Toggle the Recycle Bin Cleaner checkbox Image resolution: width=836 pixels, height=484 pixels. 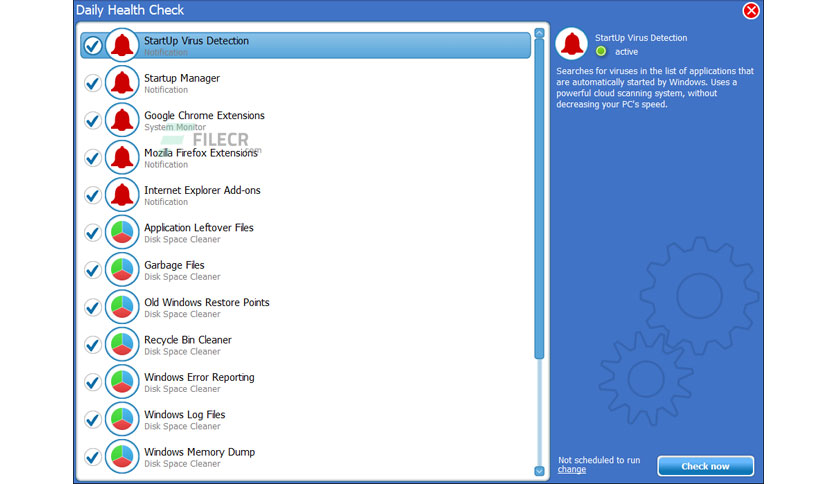click(93, 345)
